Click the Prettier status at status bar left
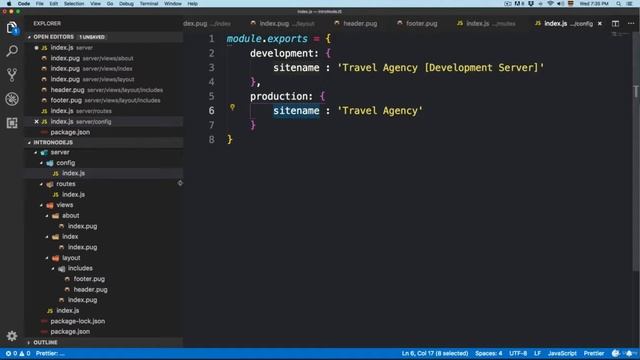Image resolution: width=640 pixels, height=360 pixels. tap(50, 353)
